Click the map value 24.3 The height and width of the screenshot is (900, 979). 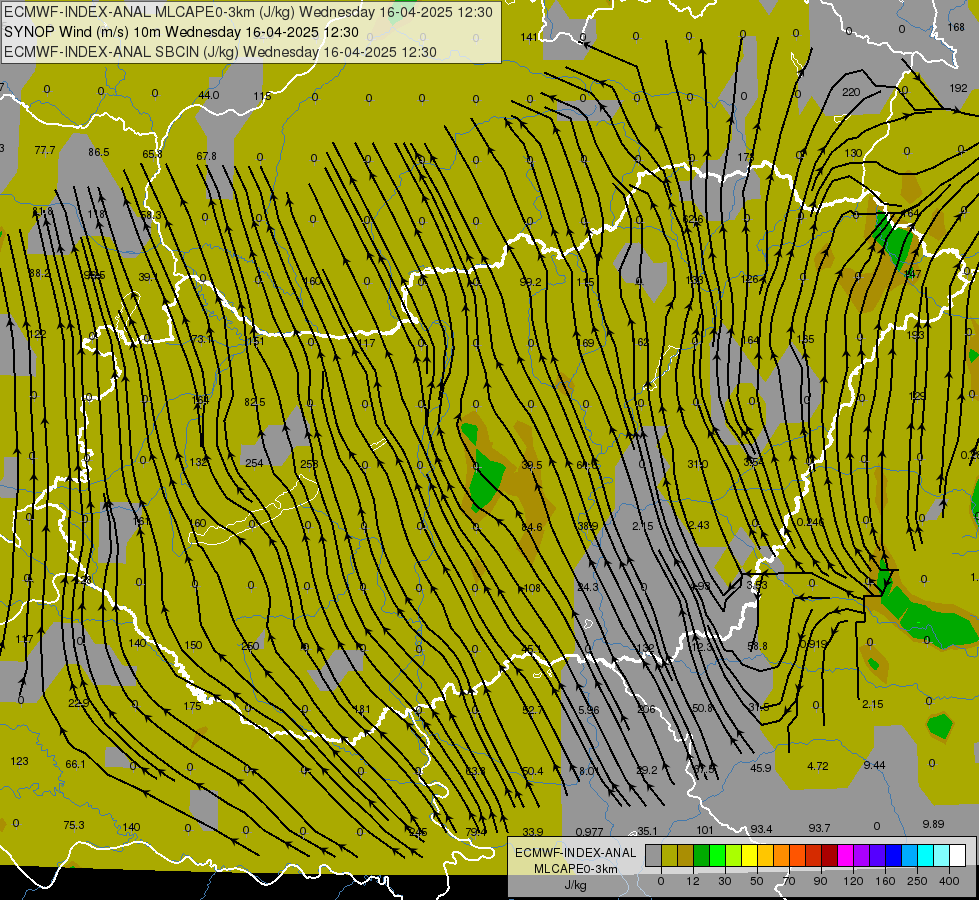tap(588, 587)
